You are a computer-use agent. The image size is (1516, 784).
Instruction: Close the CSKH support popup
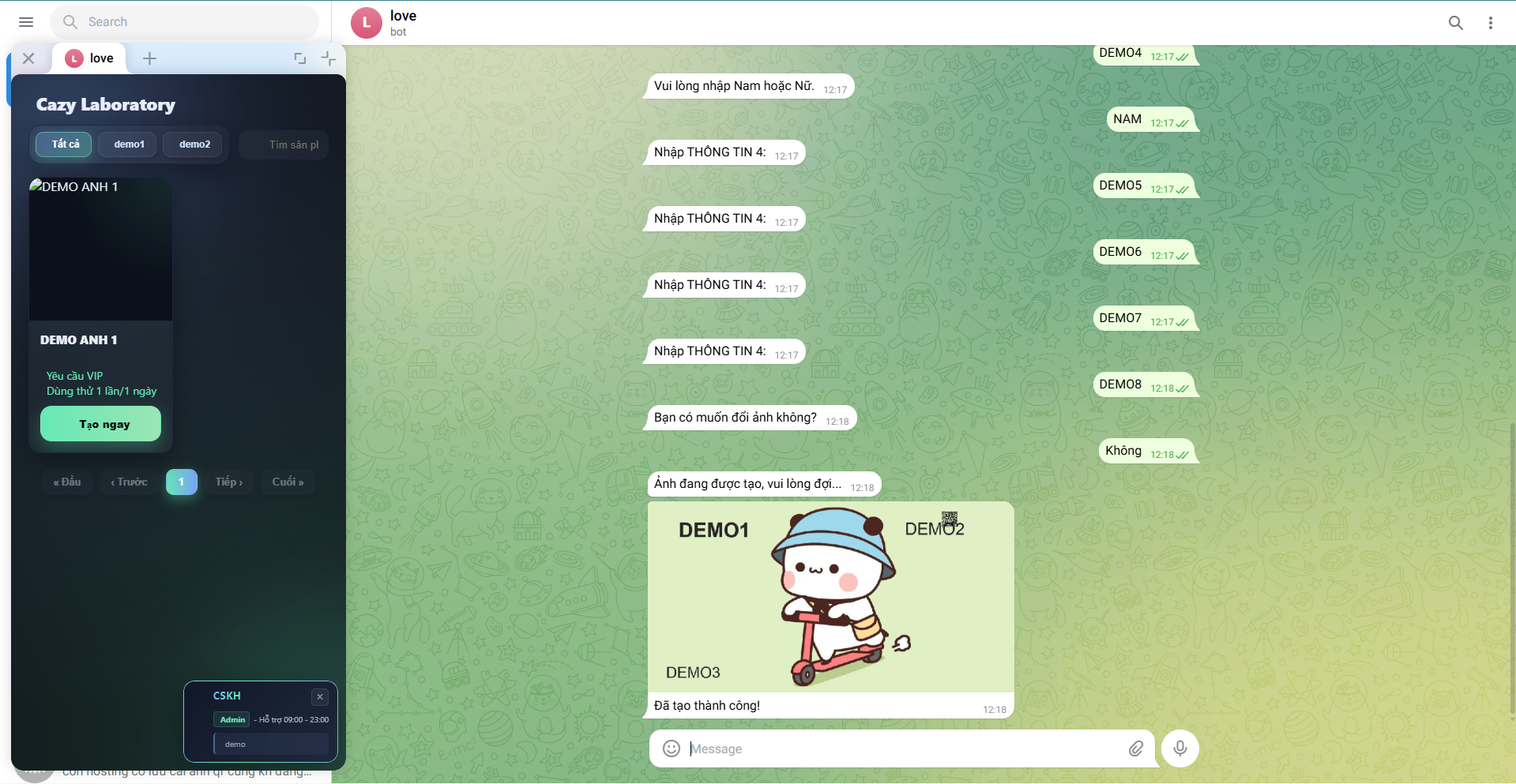(320, 696)
